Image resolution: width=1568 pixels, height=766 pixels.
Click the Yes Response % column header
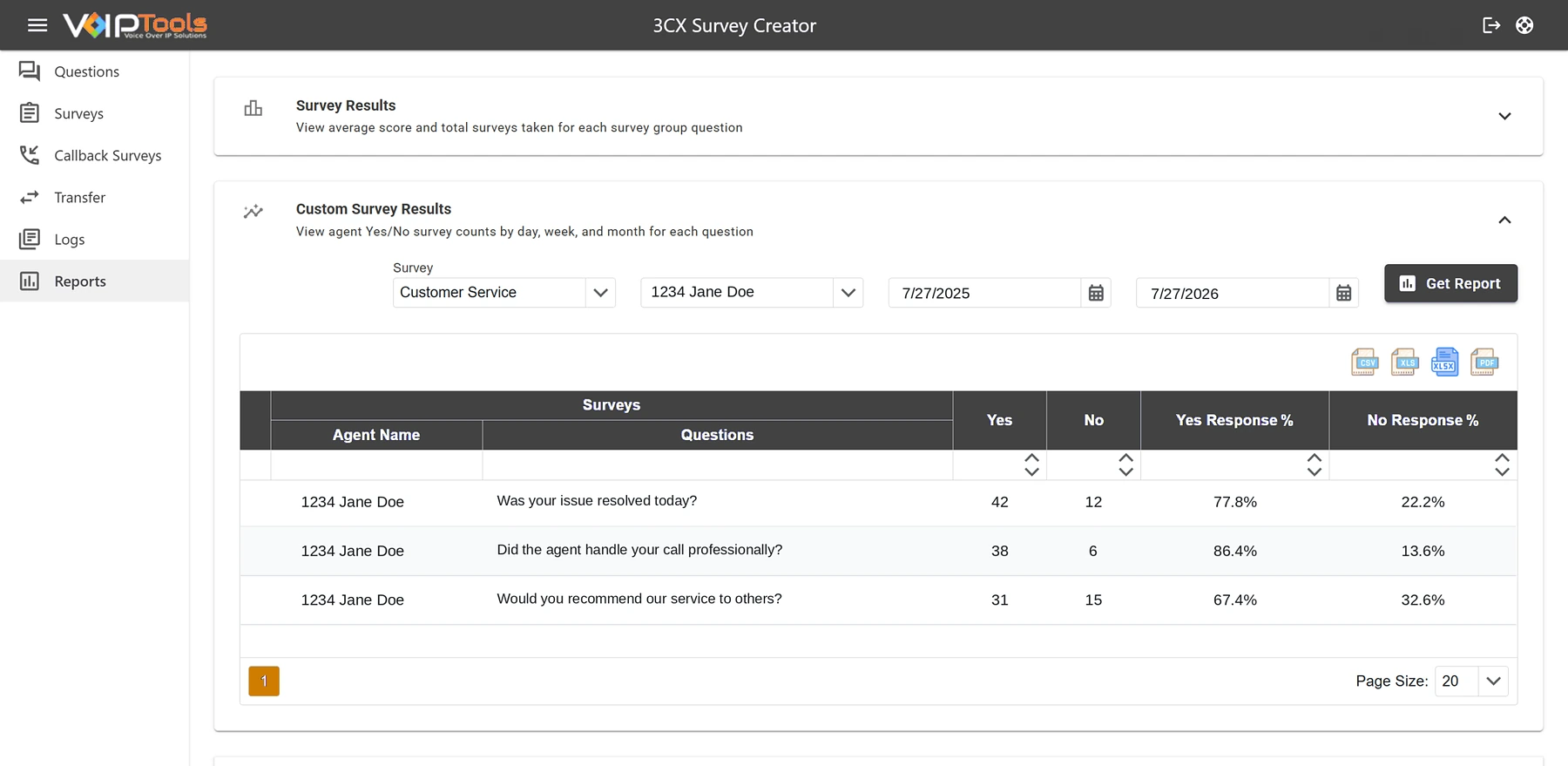click(x=1234, y=420)
